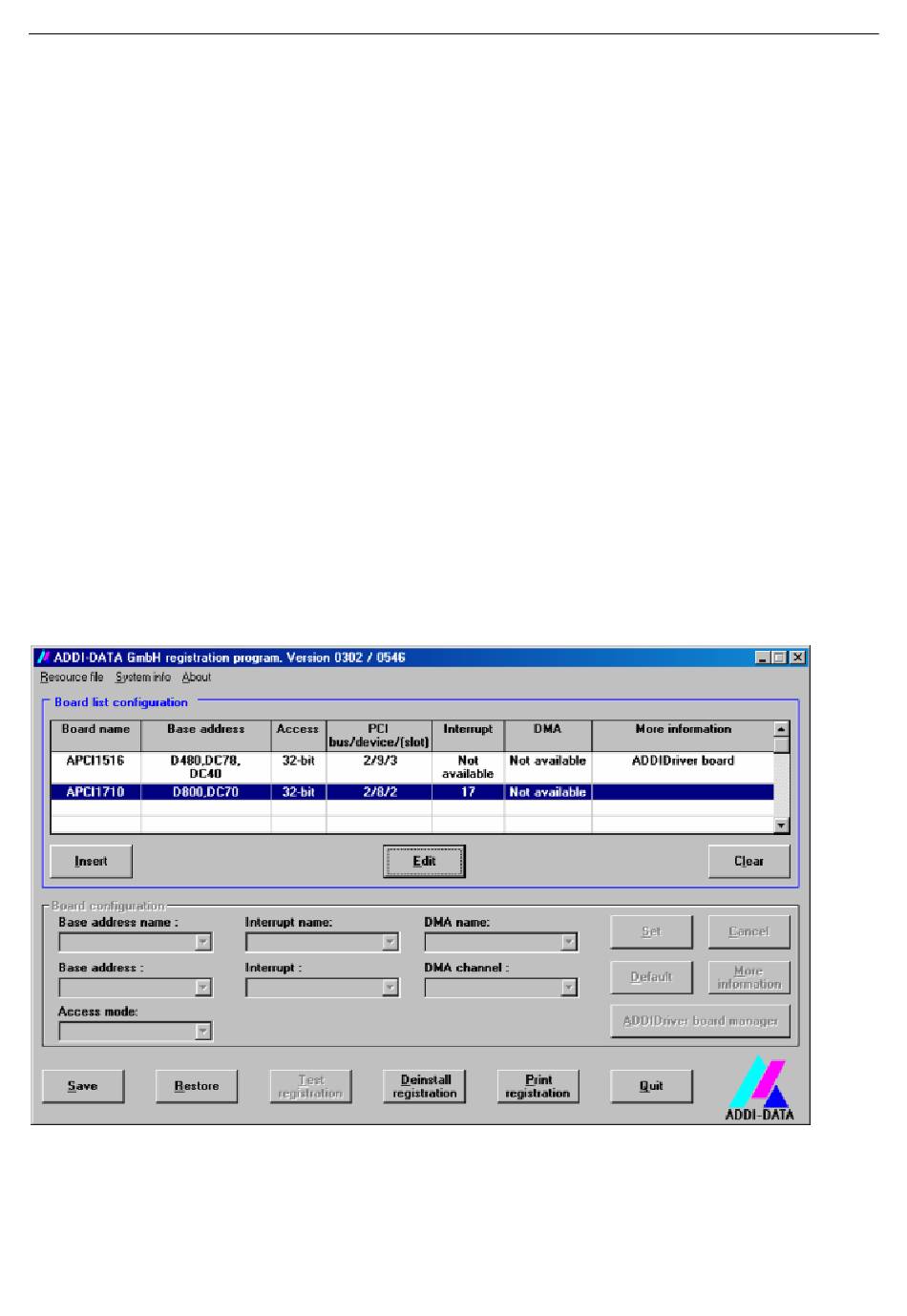Viewport: 907px width, 1316px height.
Task: Click the More information column header
Action: click(x=683, y=736)
